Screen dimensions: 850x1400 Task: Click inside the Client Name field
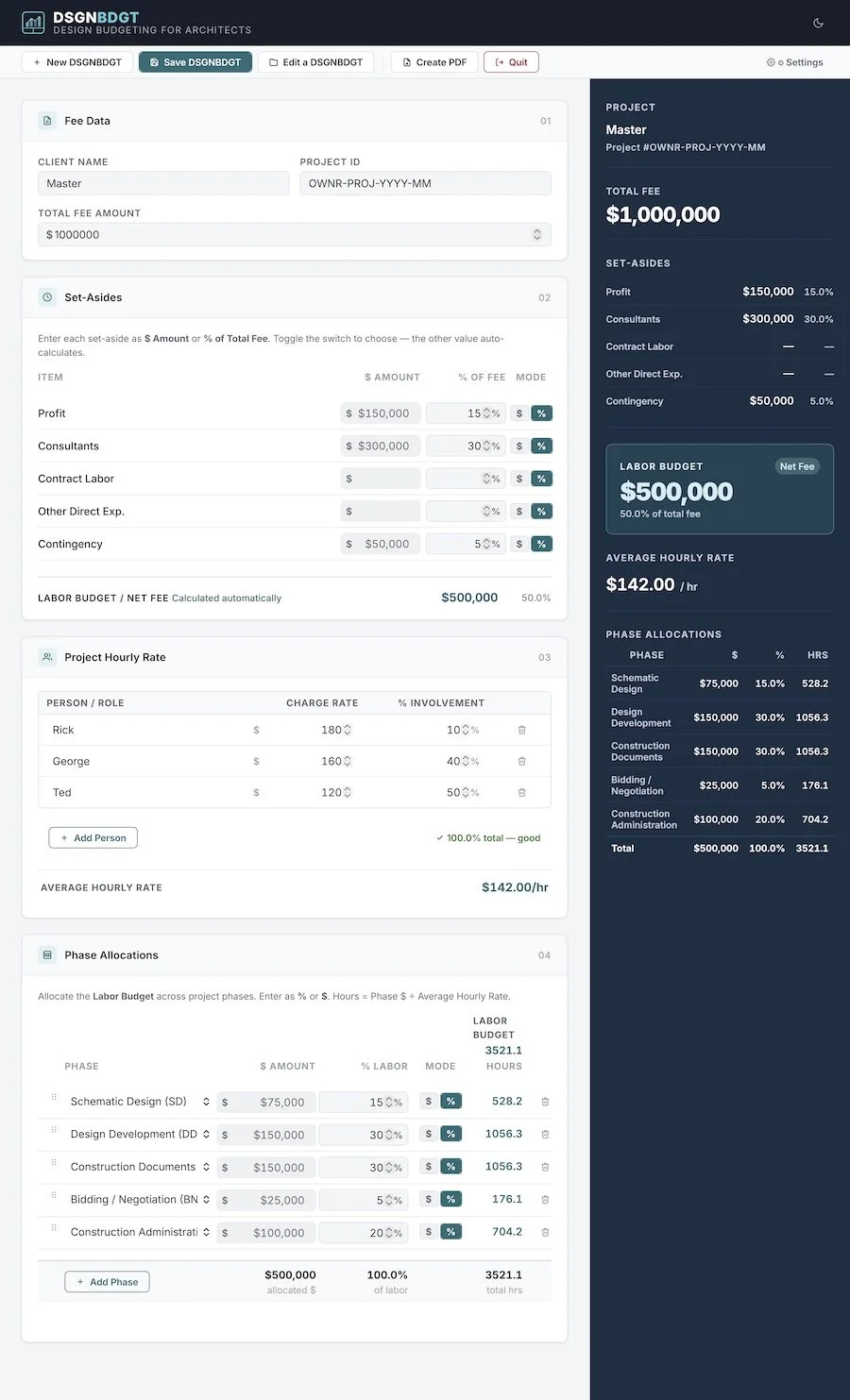162,182
